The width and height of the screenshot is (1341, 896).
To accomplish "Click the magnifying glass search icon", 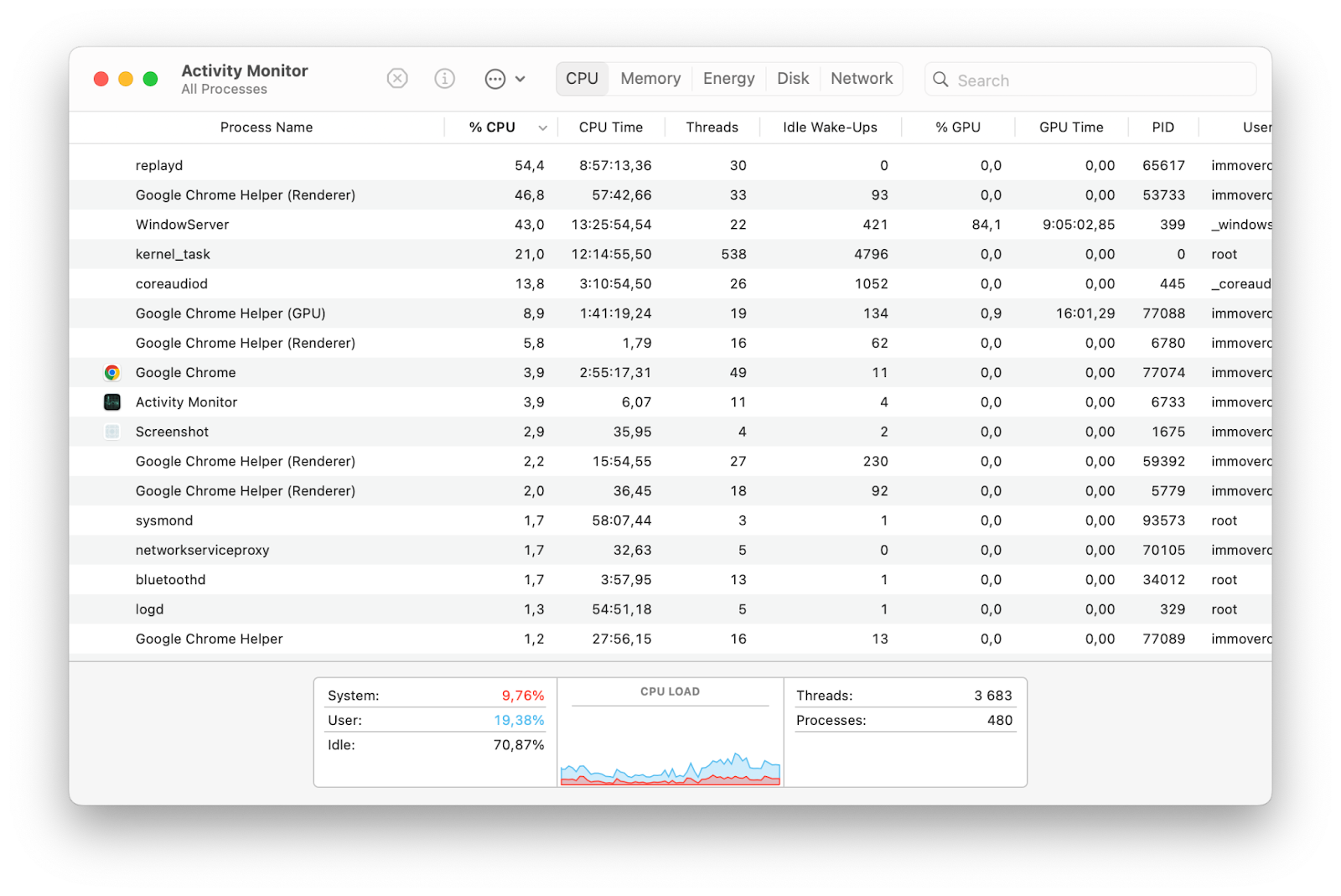I will tap(940, 80).
